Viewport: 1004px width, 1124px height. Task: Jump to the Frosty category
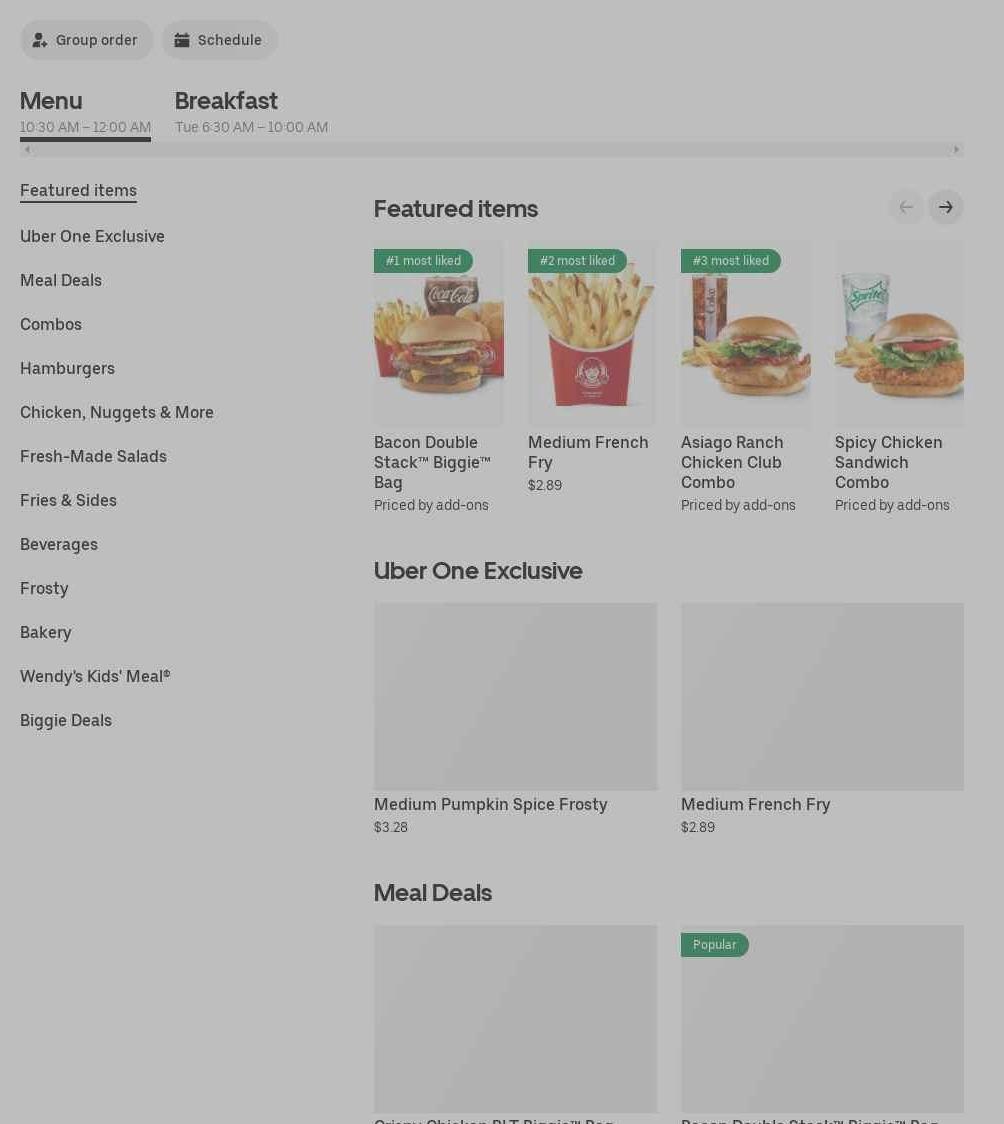tap(44, 589)
